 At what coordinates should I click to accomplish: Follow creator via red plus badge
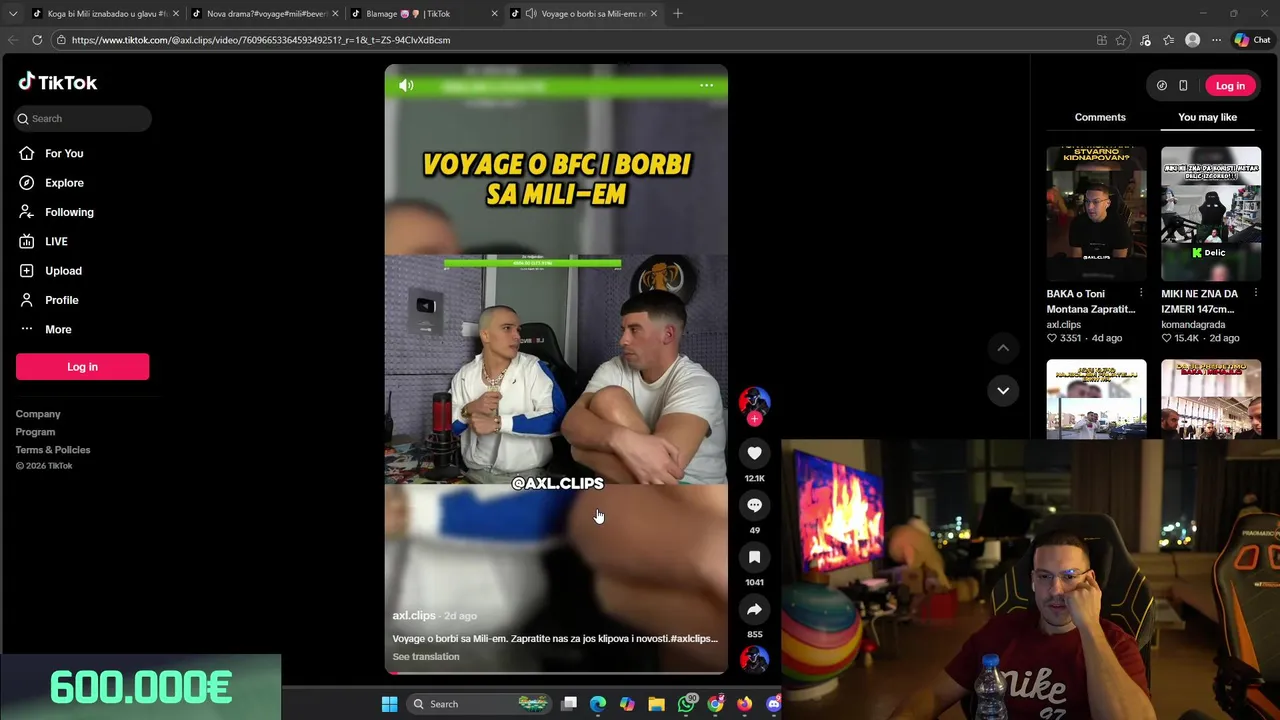pos(754,419)
